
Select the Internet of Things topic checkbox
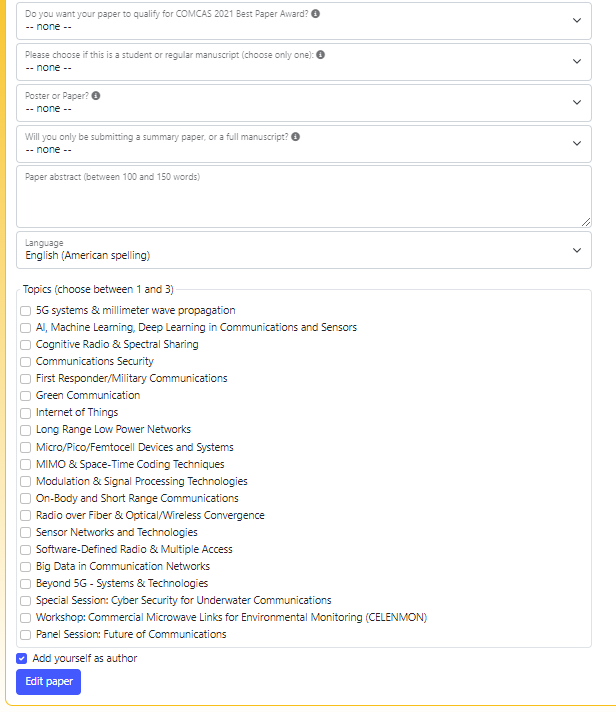click(25, 413)
